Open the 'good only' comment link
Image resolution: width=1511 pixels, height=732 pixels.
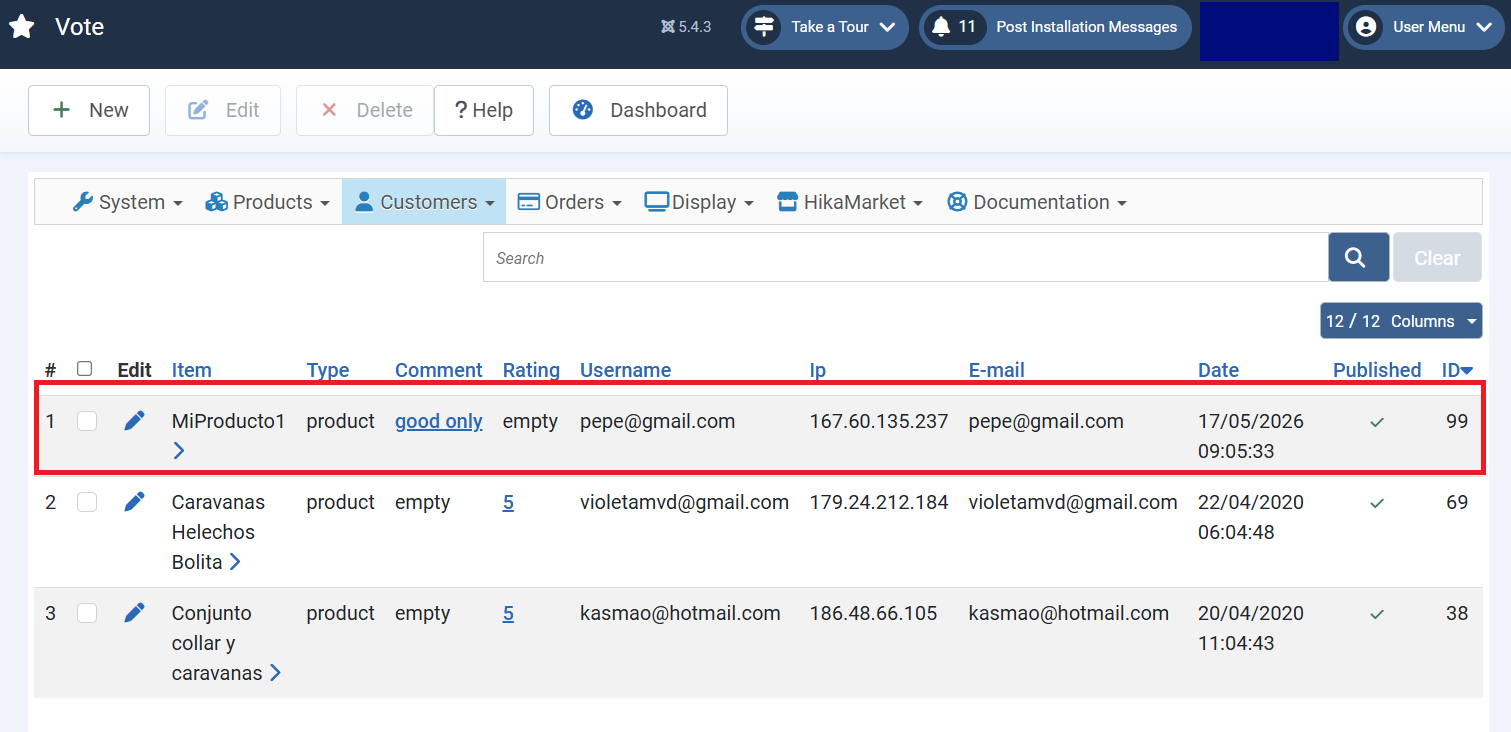(x=439, y=421)
